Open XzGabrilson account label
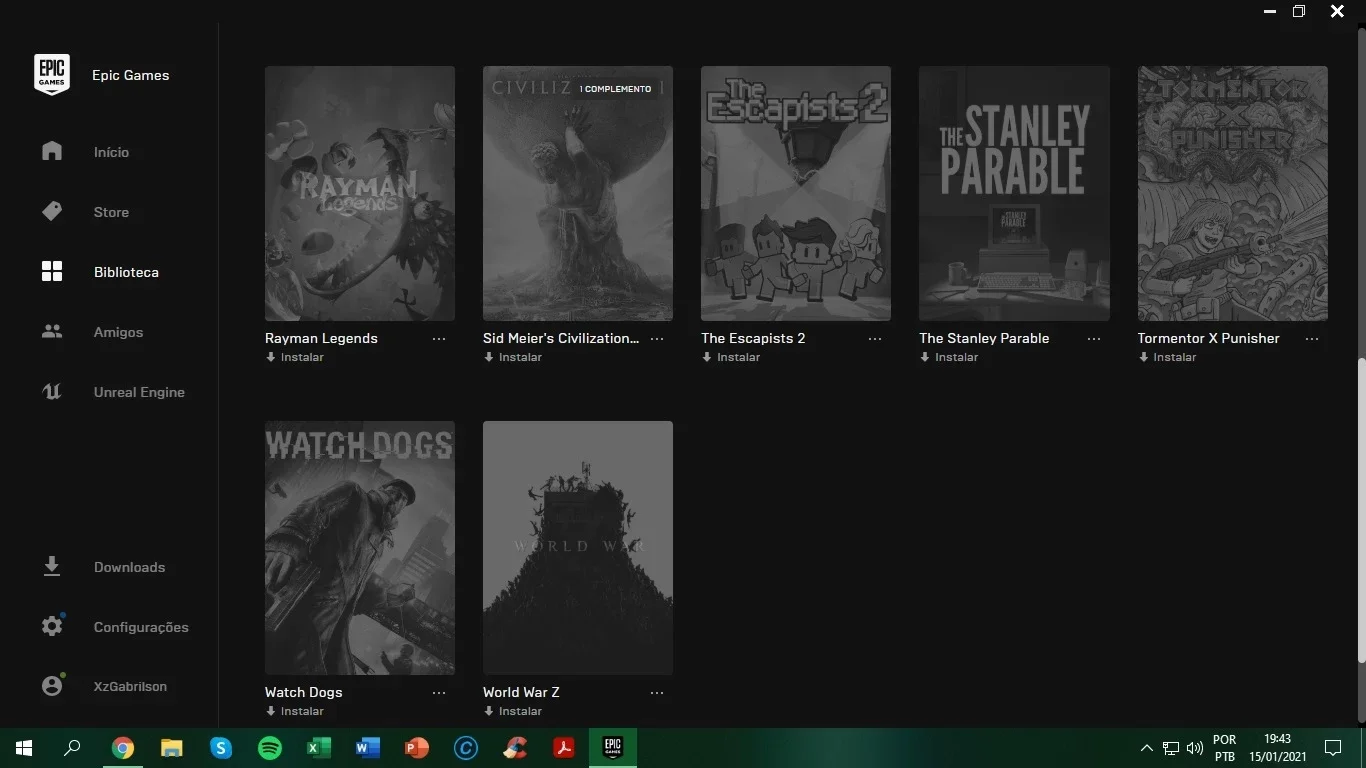This screenshot has height=768, width=1366. pyautogui.click(x=130, y=686)
